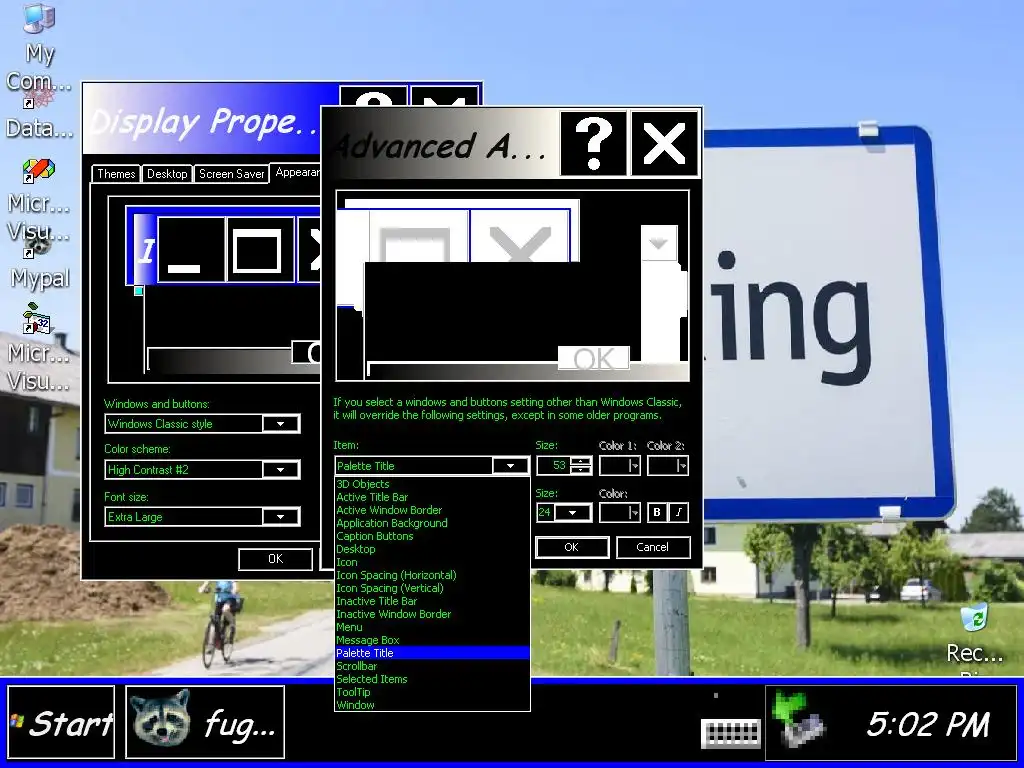Select Caption Buttons in list
Screen dimensions: 1024x768
point(432,536)
